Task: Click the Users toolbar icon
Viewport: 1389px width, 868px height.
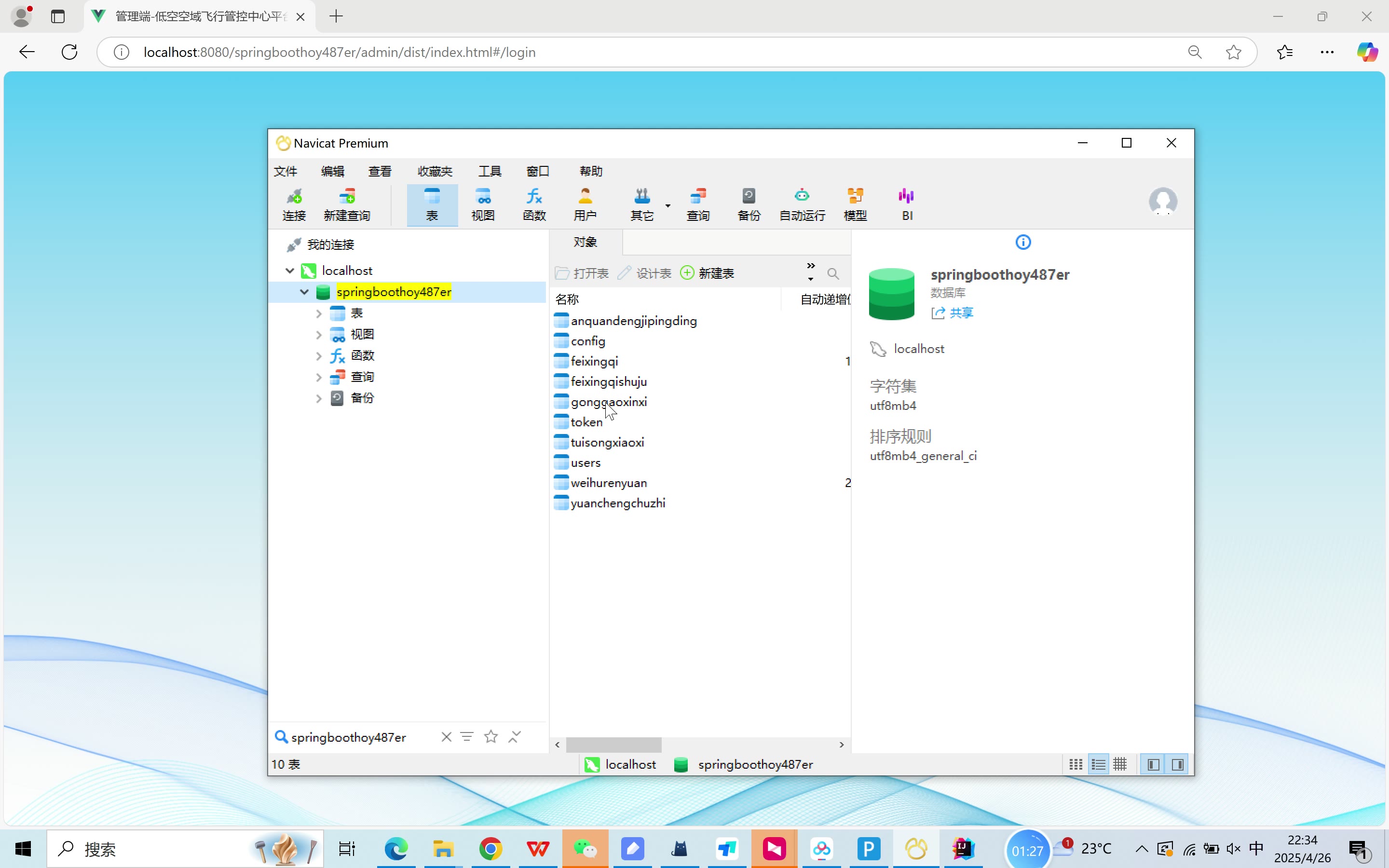Action: tap(585, 204)
